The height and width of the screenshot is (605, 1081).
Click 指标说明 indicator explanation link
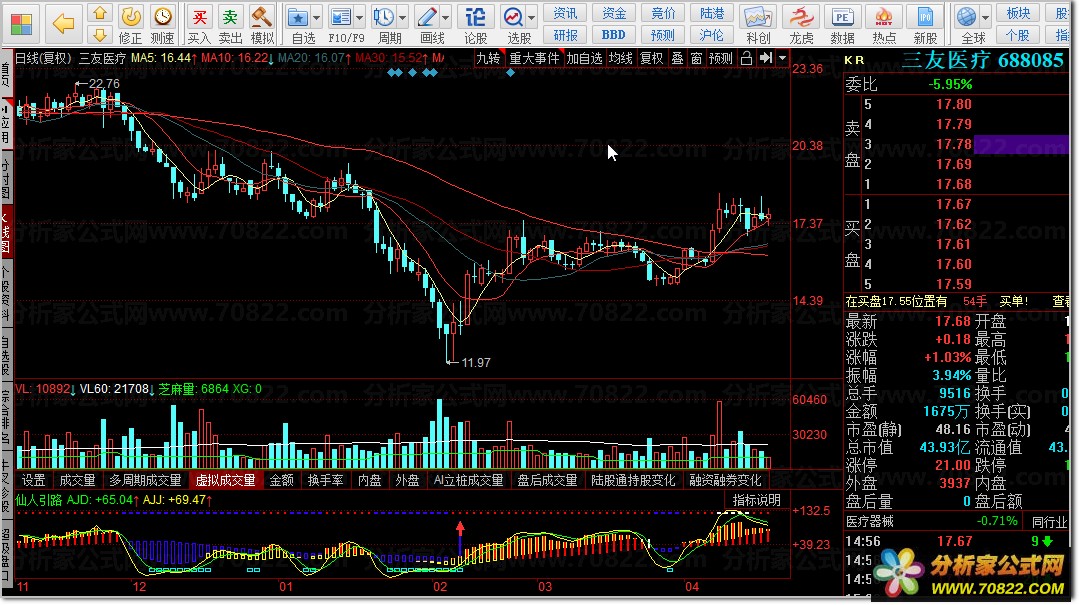(x=756, y=500)
